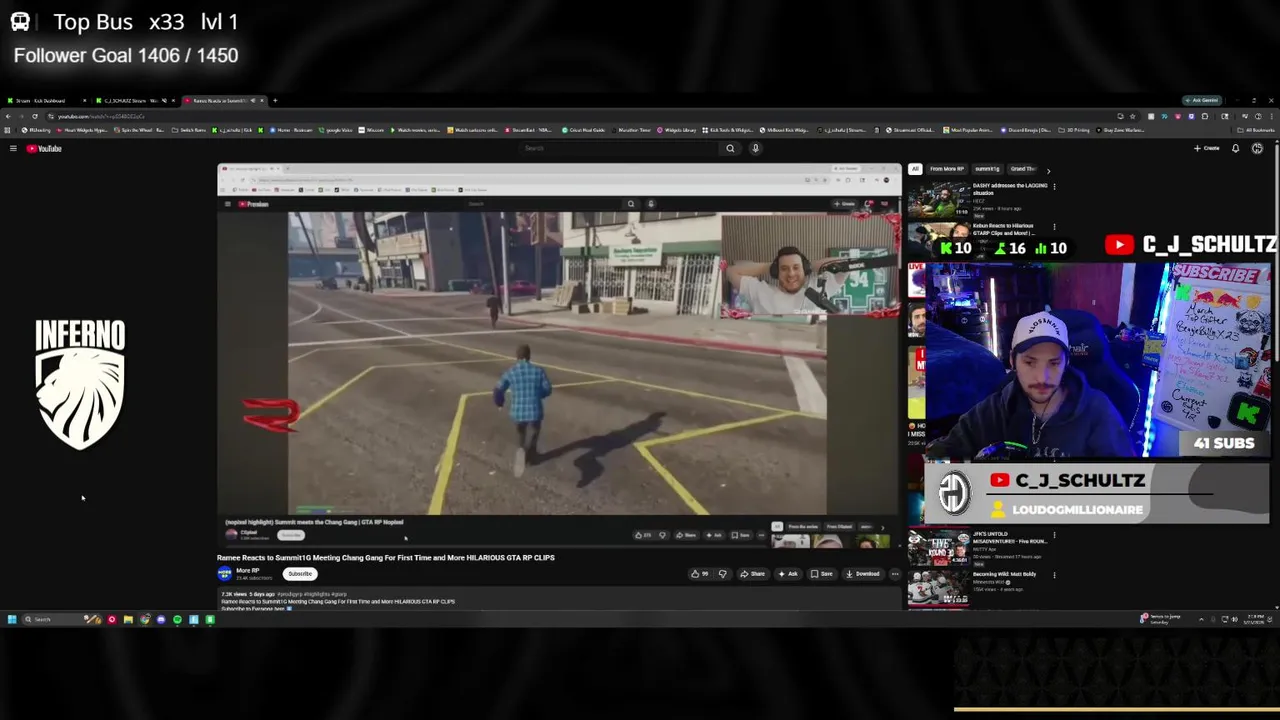
Task: Open options for JFK's Untold video
Action: coord(1054,535)
